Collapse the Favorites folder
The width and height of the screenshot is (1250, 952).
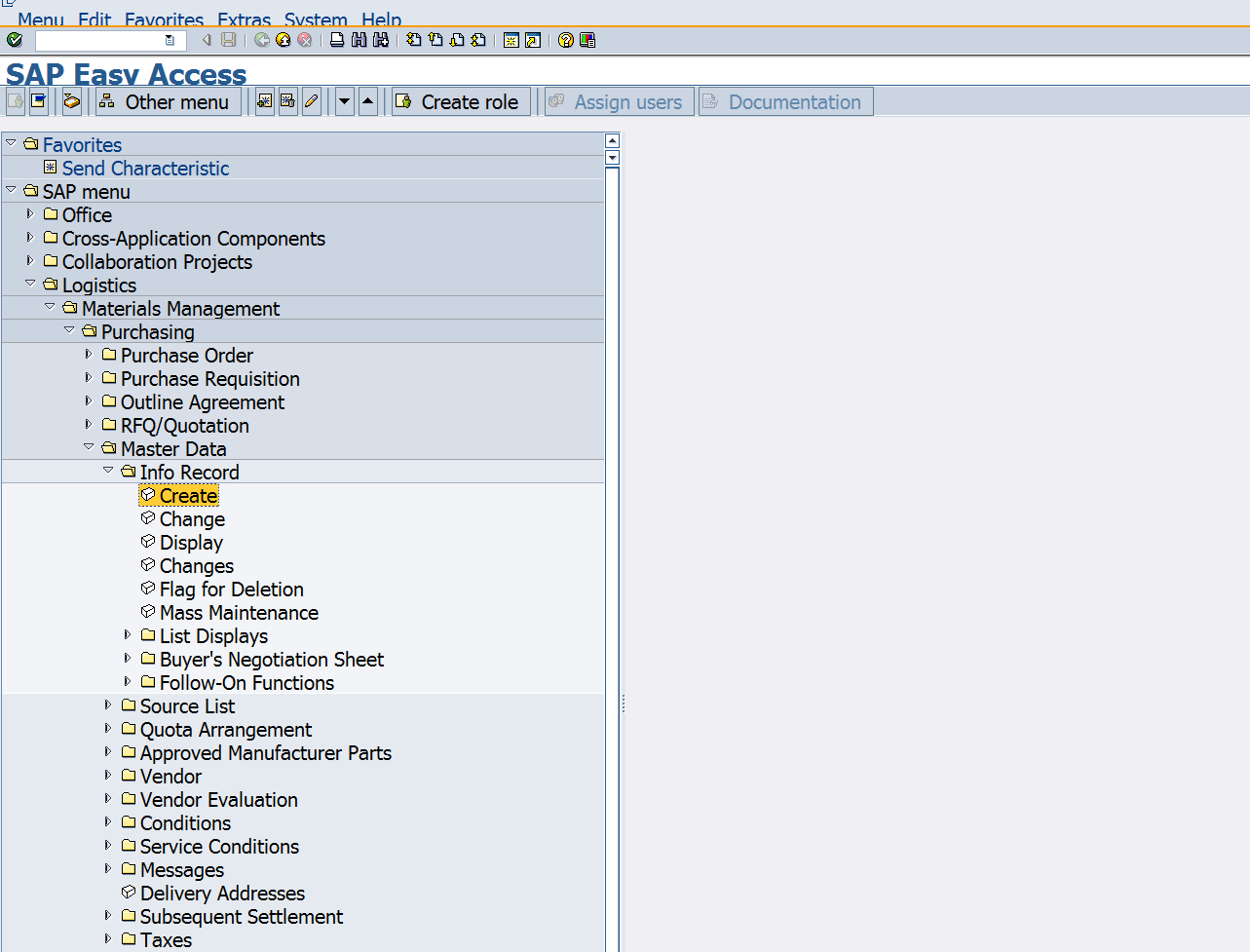point(12,143)
